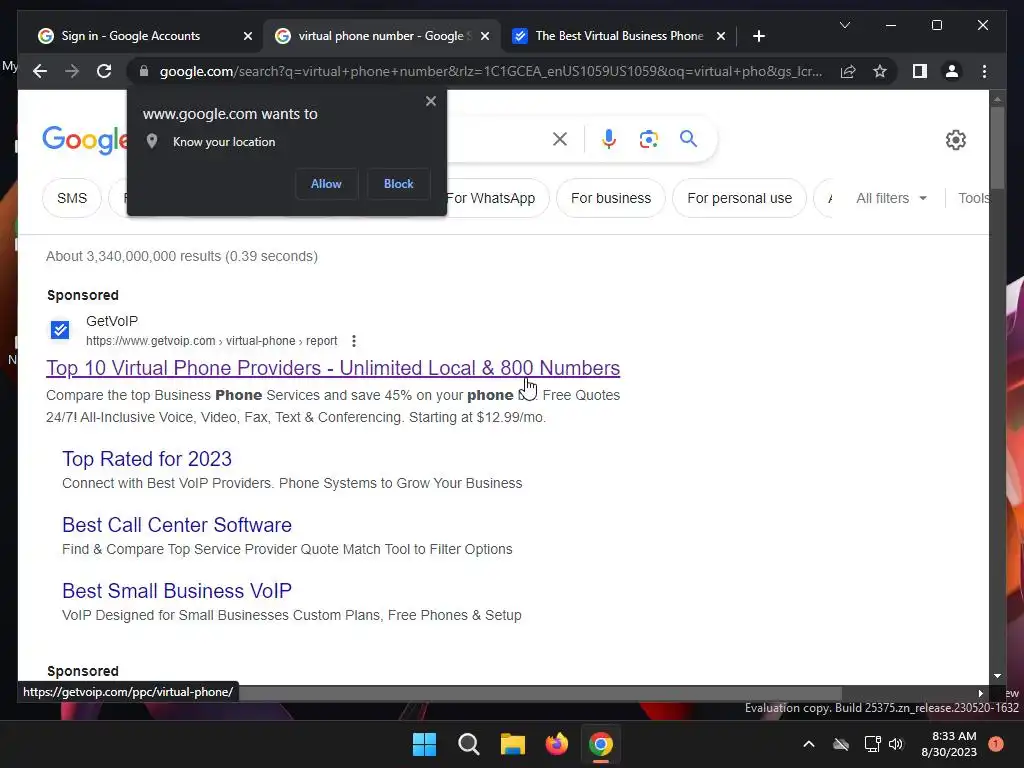Click the address bar URL
The image size is (1024, 768).
(490, 71)
